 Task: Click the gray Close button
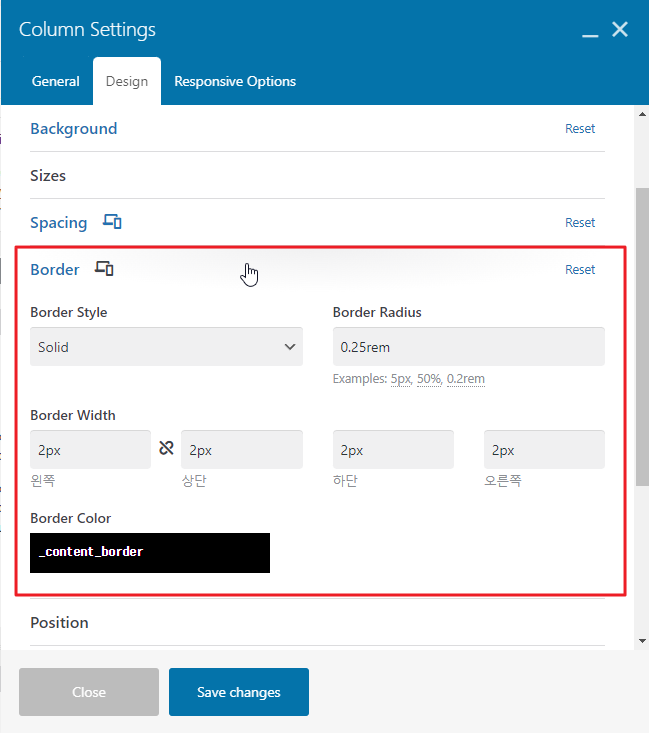(89, 692)
